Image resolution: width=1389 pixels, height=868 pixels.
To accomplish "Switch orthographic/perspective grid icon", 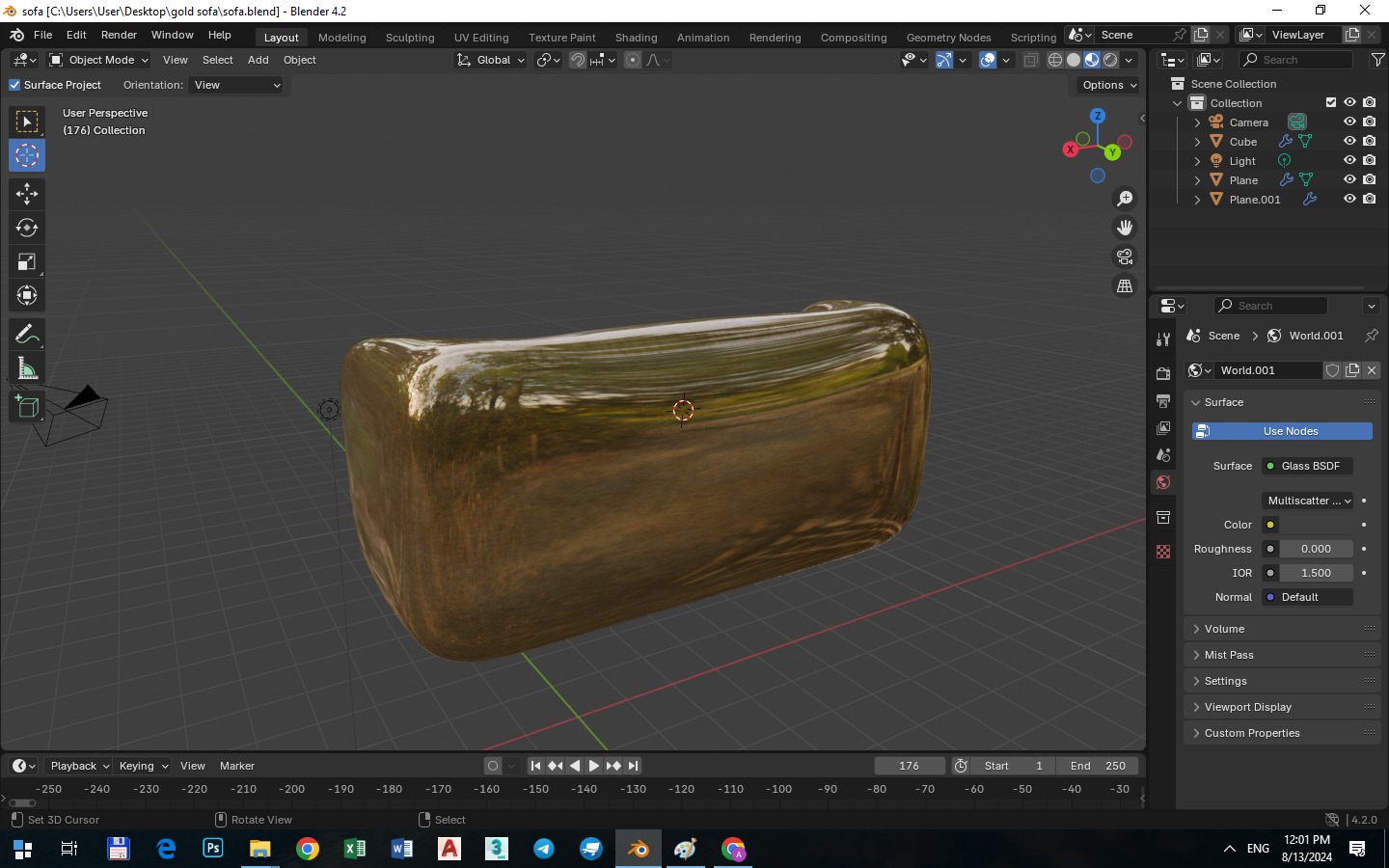I will coord(1125,285).
